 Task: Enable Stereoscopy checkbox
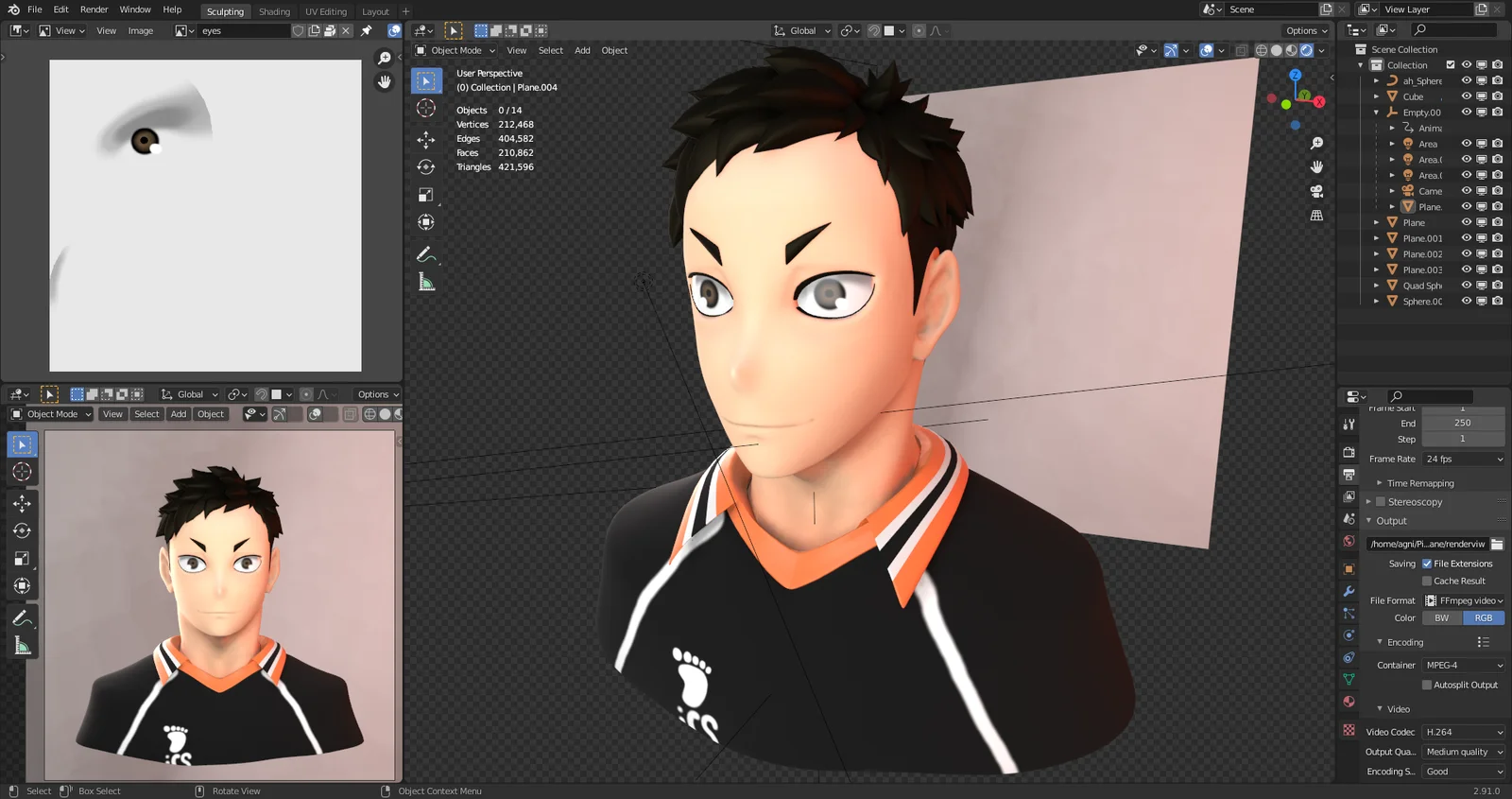(1381, 502)
